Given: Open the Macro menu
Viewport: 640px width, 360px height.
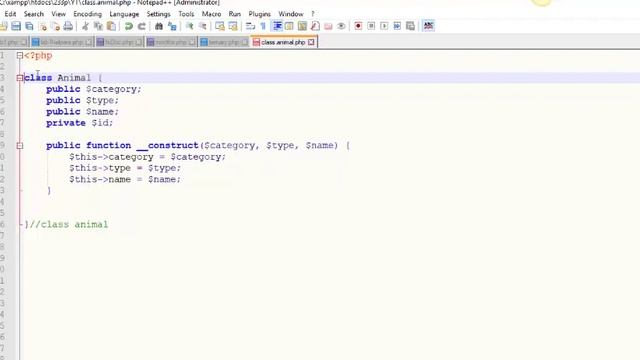Looking at the screenshot, I should pos(211,14).
